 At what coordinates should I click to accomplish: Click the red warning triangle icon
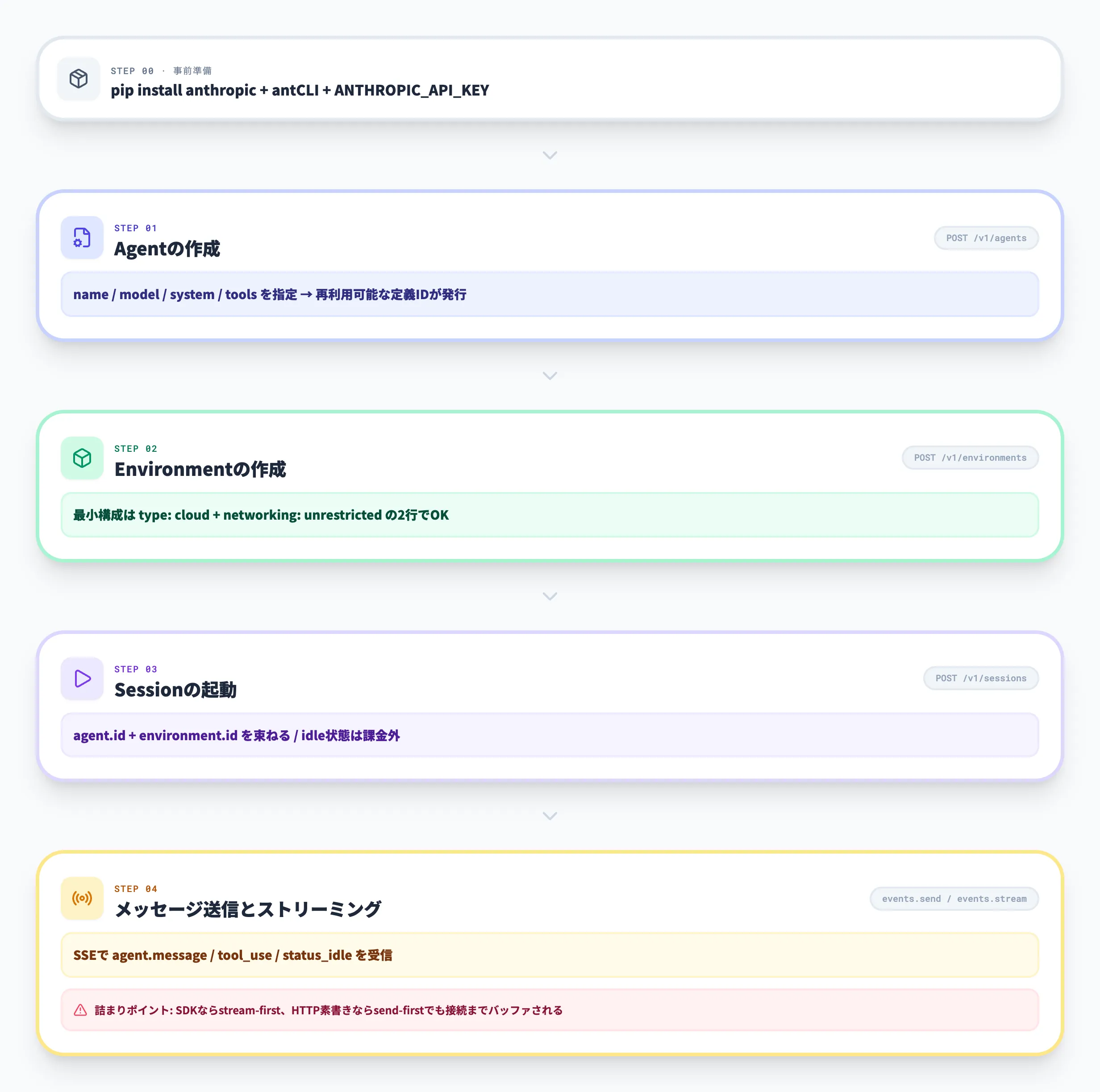click(x=80, y=1009)
